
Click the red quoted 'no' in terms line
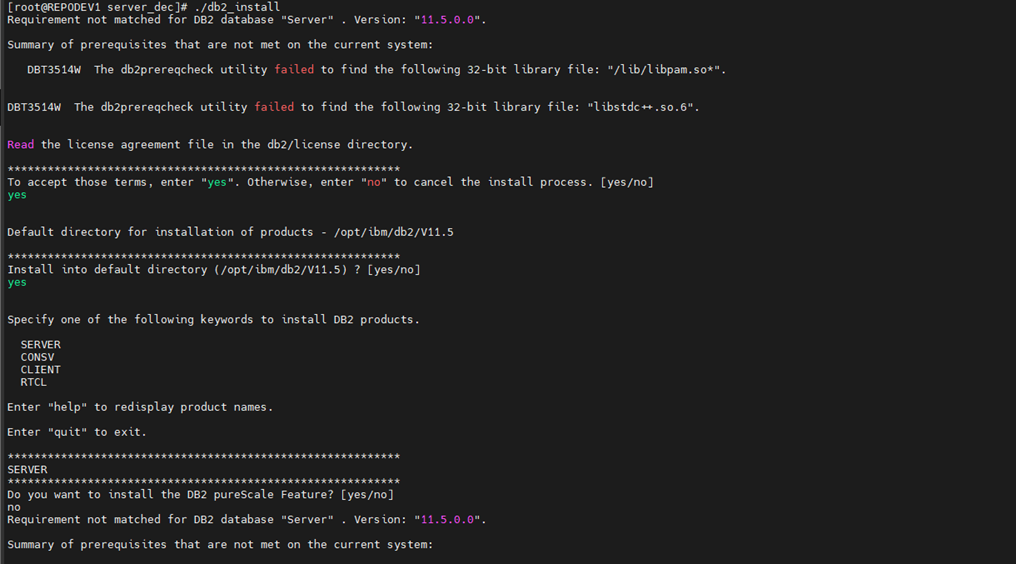tap(374, 182)
